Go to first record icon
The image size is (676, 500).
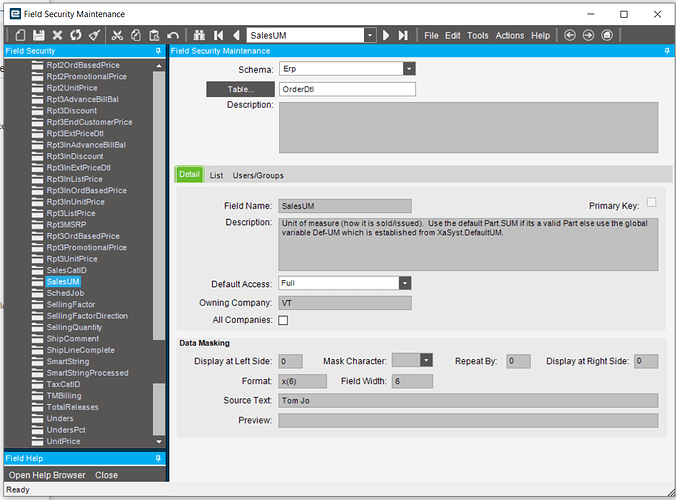219,35
